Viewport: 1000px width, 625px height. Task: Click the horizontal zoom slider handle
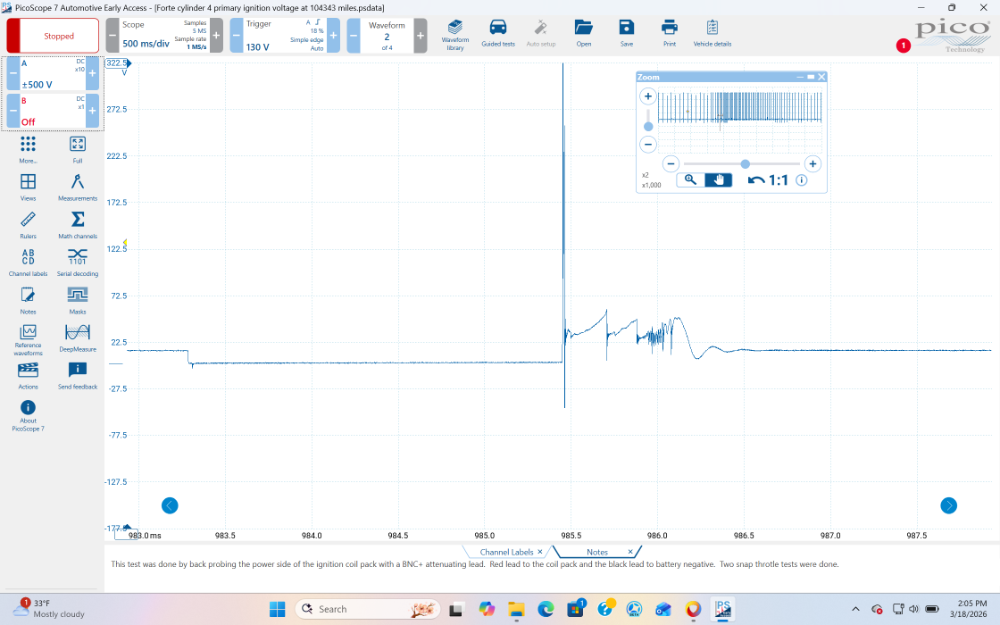click(745, 163)
